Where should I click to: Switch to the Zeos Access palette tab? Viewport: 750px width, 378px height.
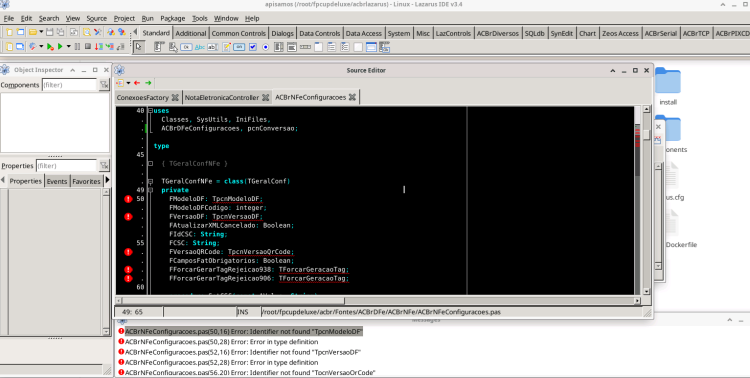click(x=620, y=33)
